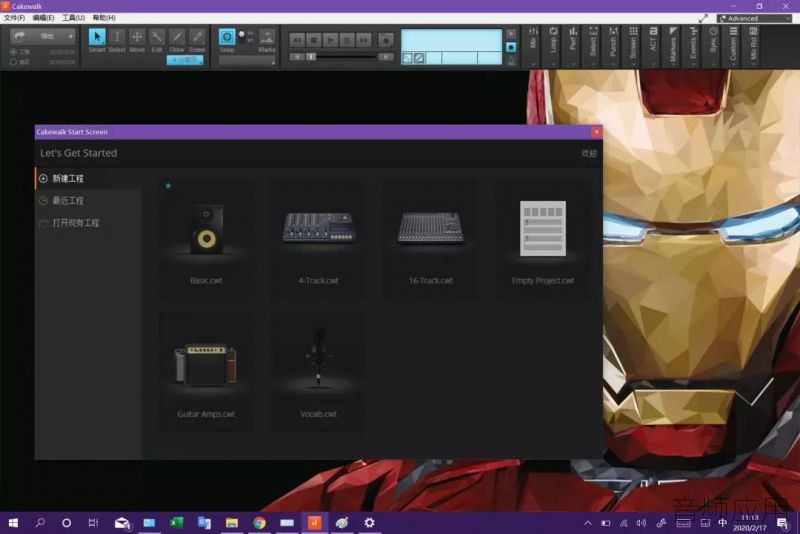This screenshot has width=800, height=534.
Task: Close the Cakewalk Start Screen dialog
Action: [x=596, y=132]
